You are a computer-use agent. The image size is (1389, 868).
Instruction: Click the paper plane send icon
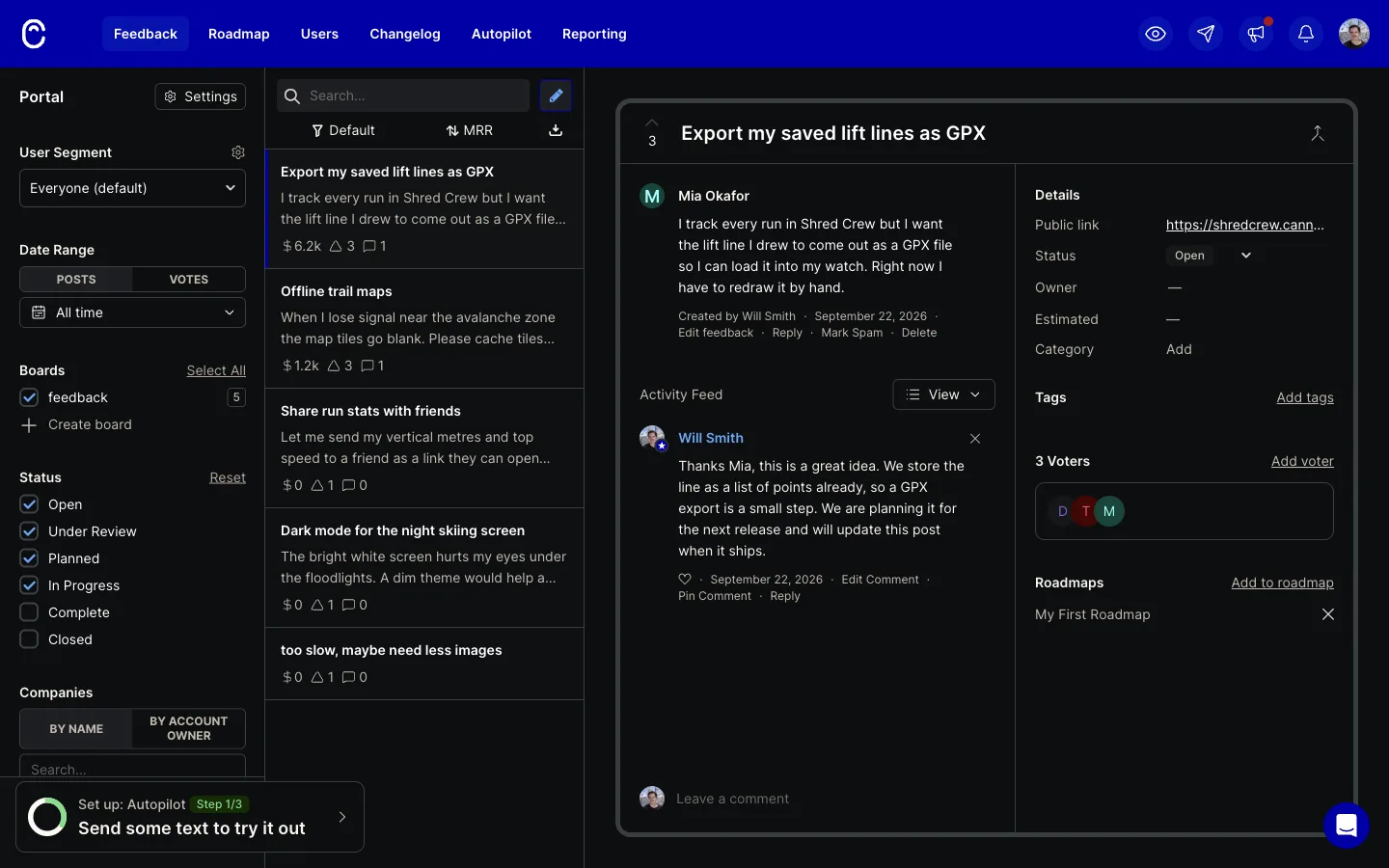tap(1206, 34)
